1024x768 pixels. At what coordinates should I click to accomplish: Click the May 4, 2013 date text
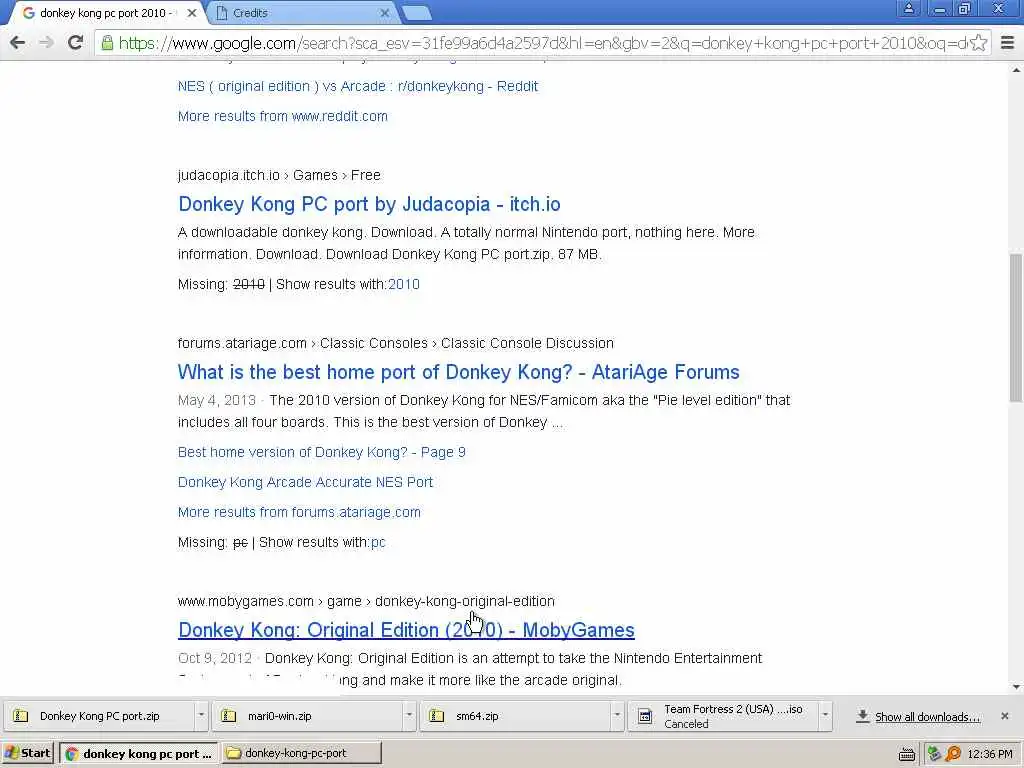click(x=217, y=400)
